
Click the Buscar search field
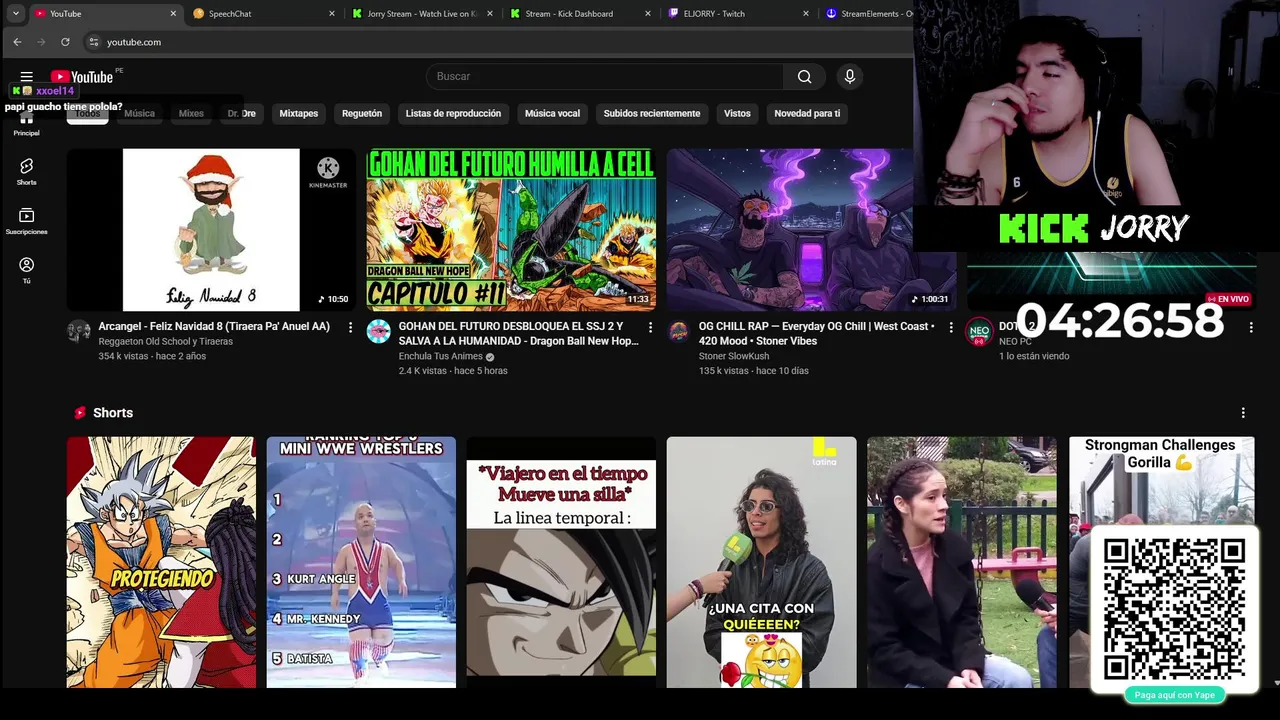click(605, 77)
